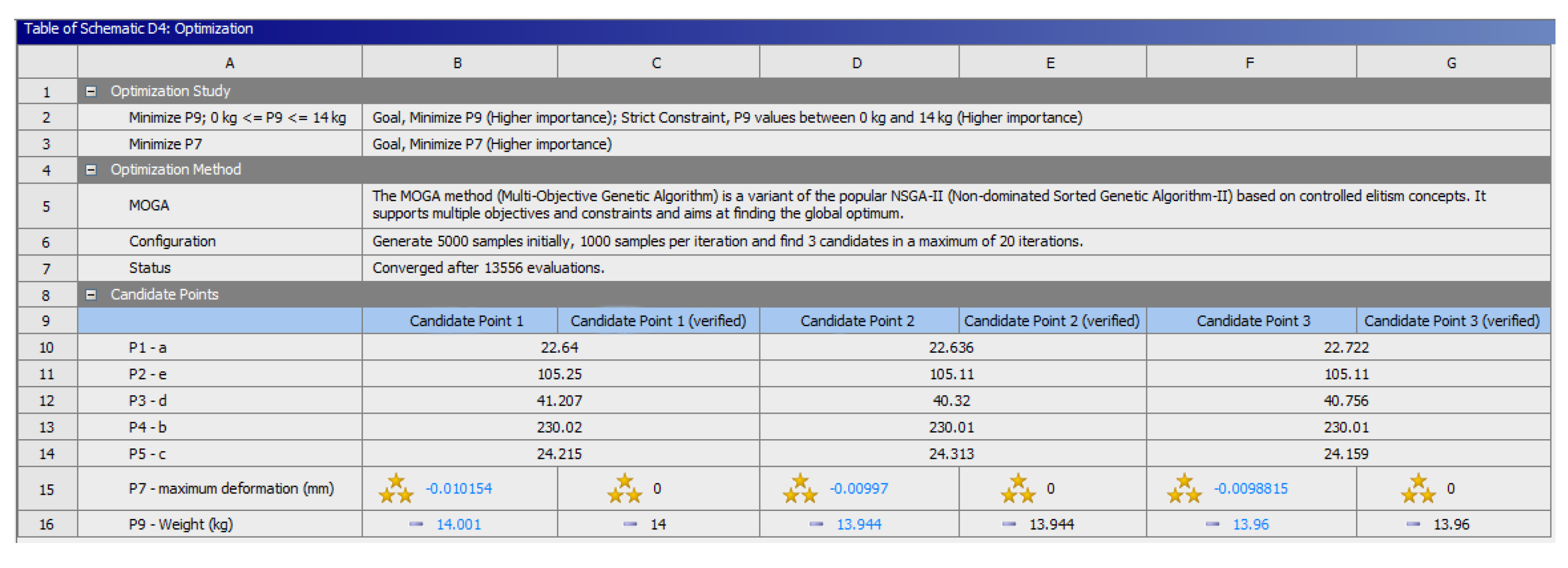Click star rating icon for Candidate Point 1 deformation

point(396,488)
